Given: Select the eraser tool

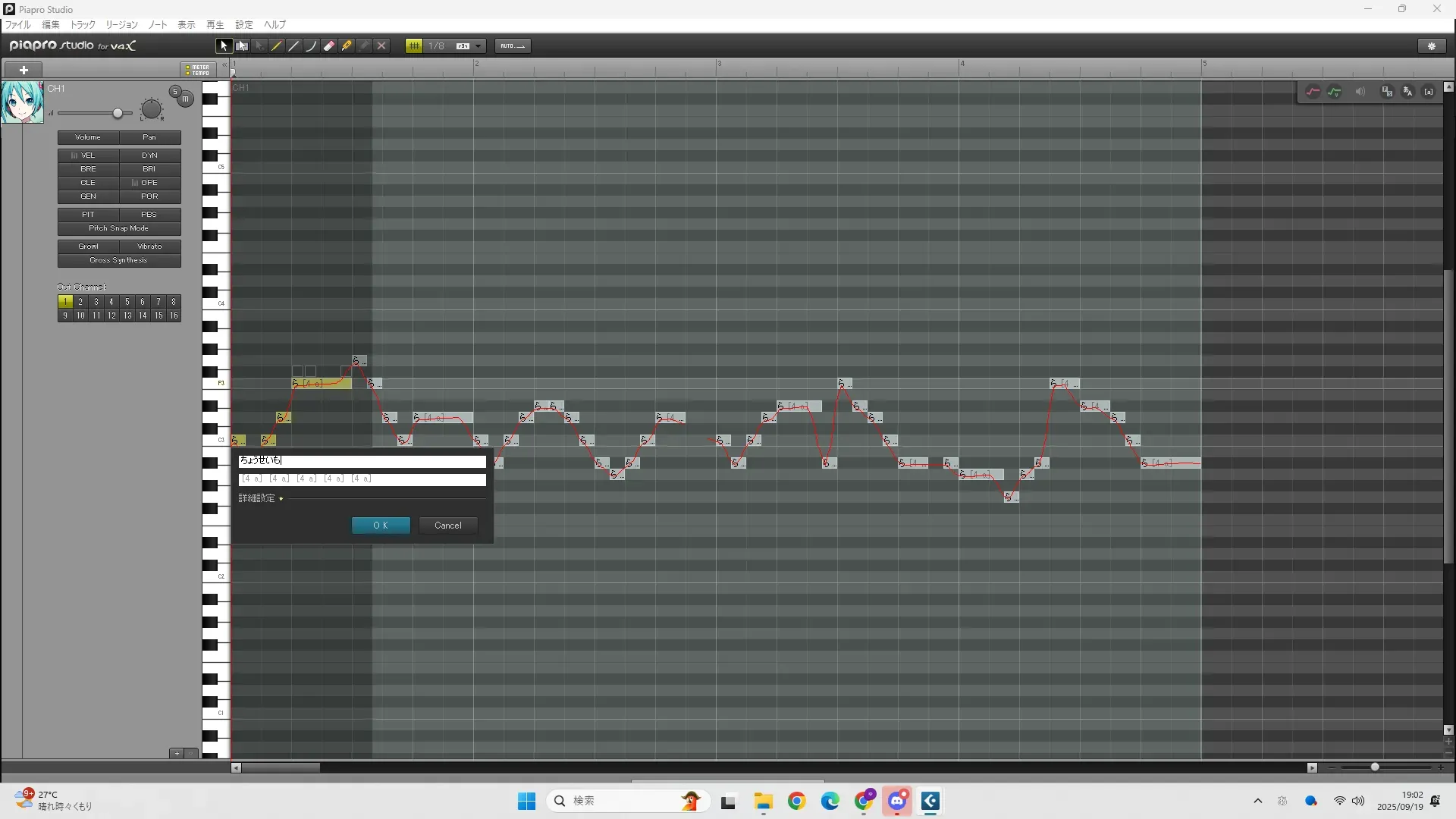Looking at the screenshot, I should [x=329, y=46].
